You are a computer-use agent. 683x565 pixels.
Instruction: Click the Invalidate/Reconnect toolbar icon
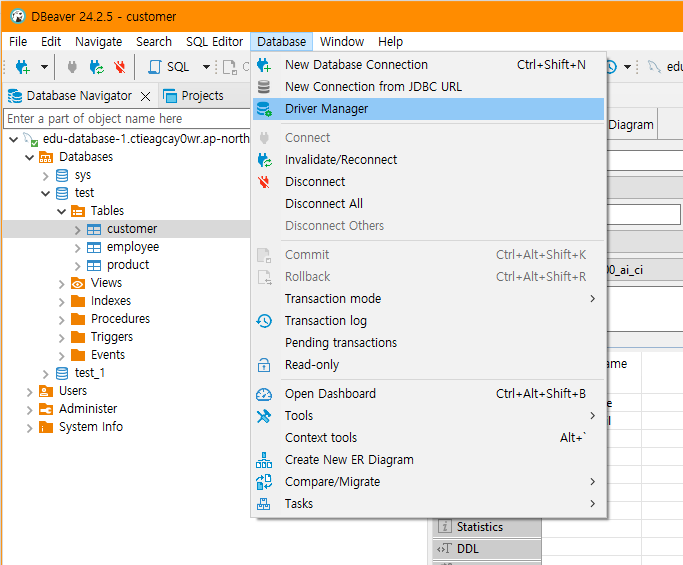click(x=96, y=67)
